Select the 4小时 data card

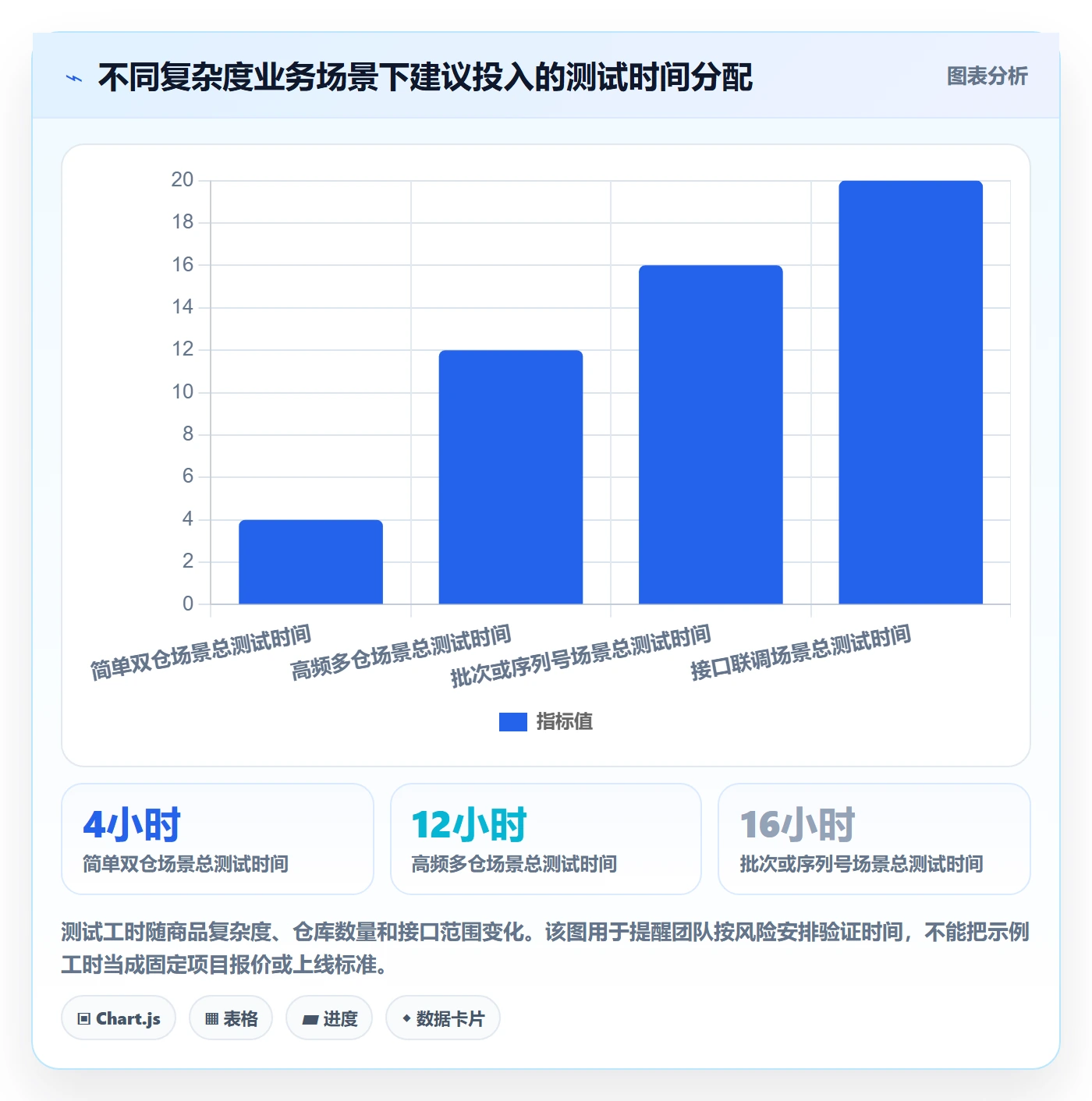(x=218, y=839)
